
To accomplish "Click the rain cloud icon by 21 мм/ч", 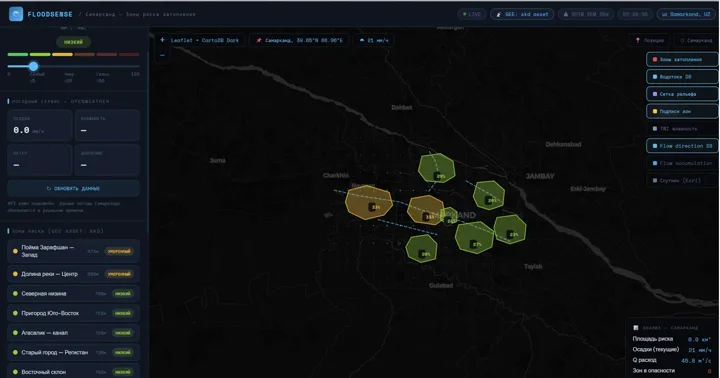I will coord(362,40).
